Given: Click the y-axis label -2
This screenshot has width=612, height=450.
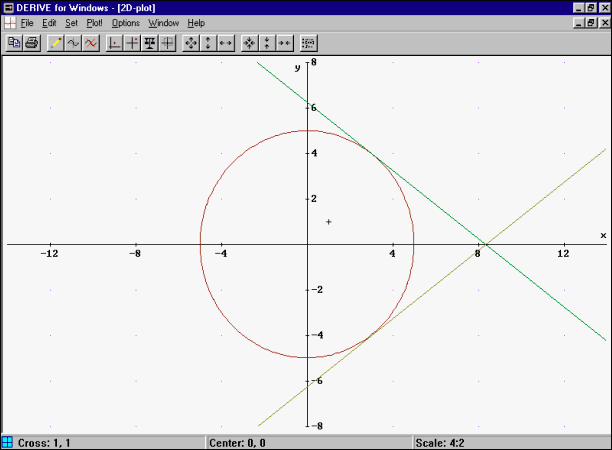Looking at the screenshot, I should point(317,290).
